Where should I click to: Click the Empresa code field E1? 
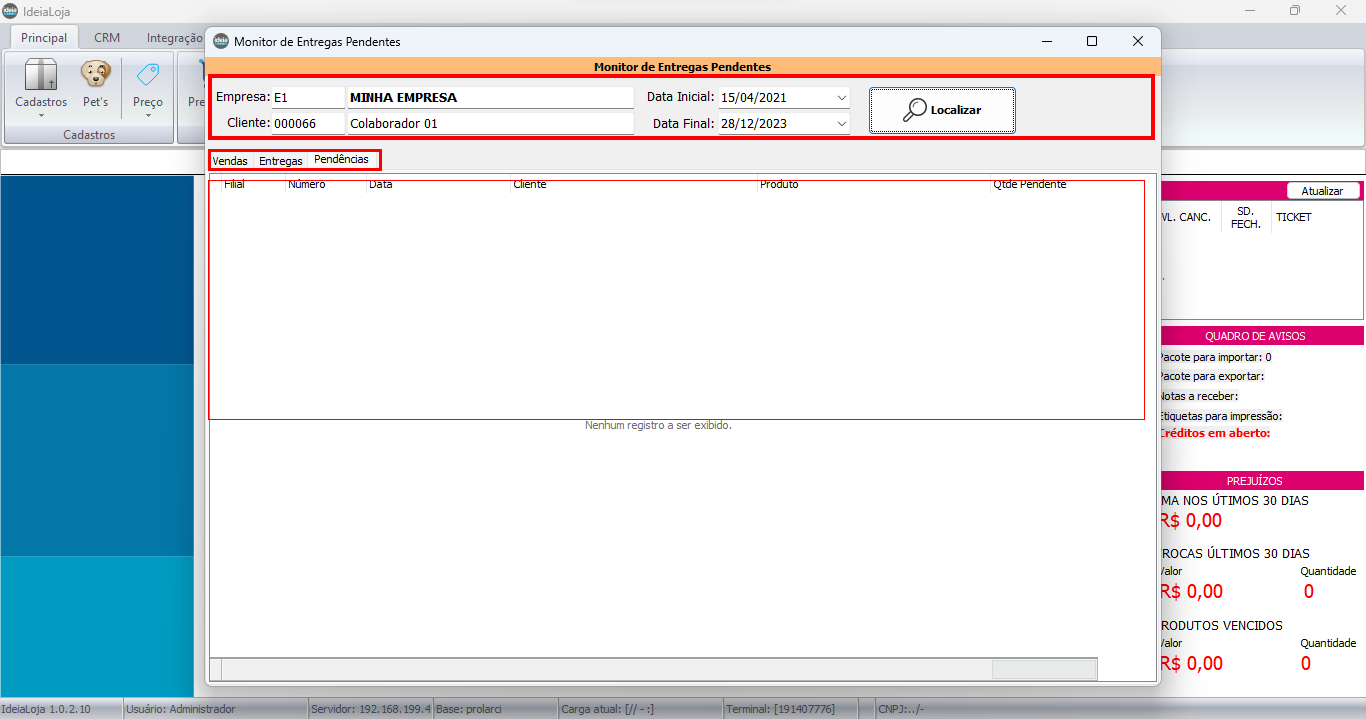(307, 98)
